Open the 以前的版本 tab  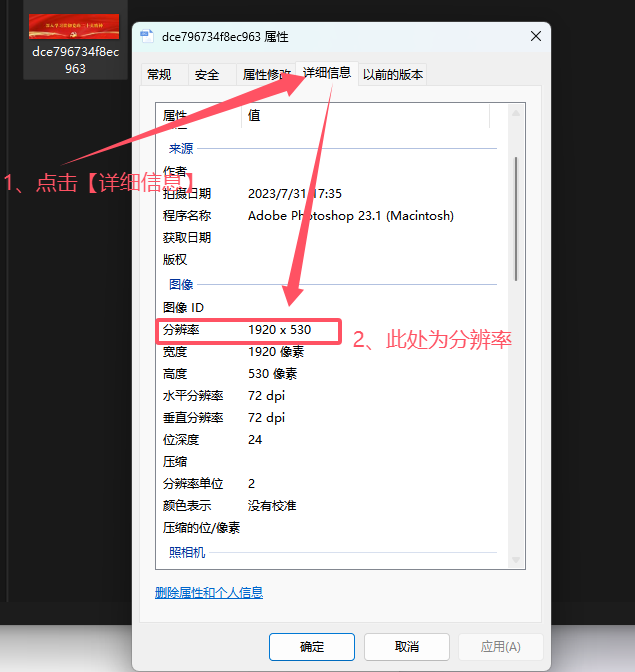point(393,74)
